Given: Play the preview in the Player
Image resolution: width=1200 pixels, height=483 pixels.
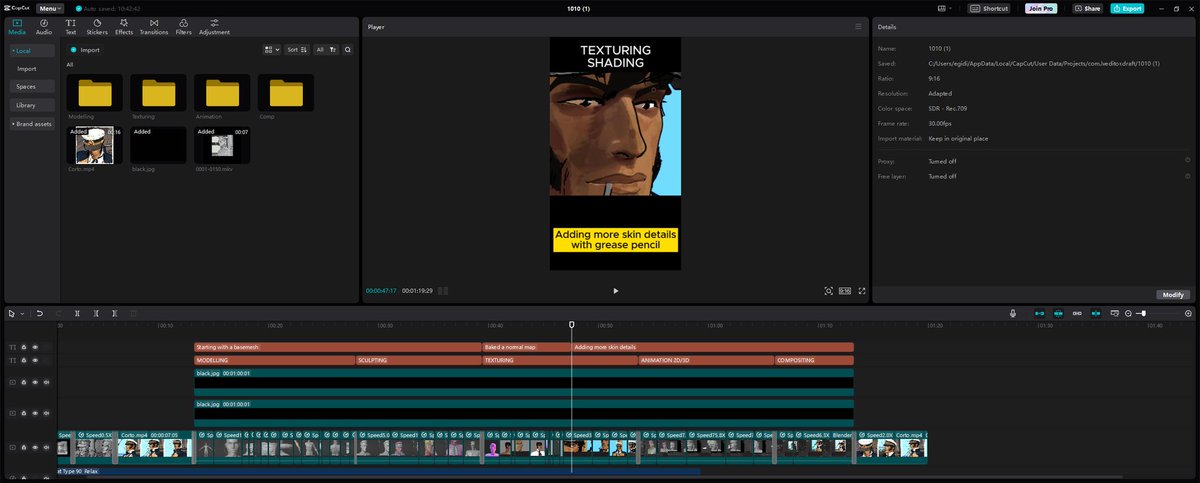Looking at the screenshot, I should coord(615,291).
